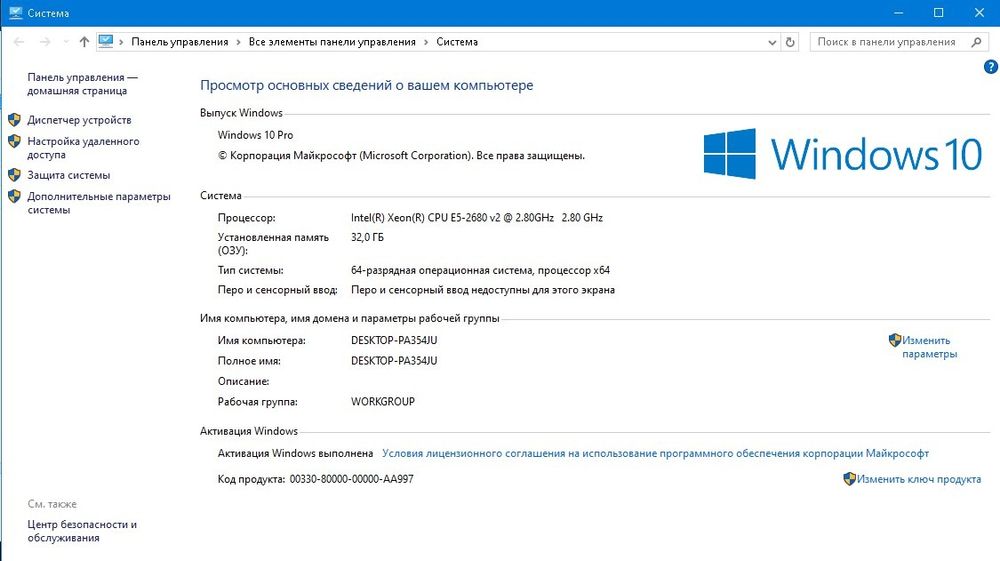This screenshot has height=561, width=1000.
Task: Click shield icon beside Изменить параметры
Action: pyautogui.click(x=895, y=340)
